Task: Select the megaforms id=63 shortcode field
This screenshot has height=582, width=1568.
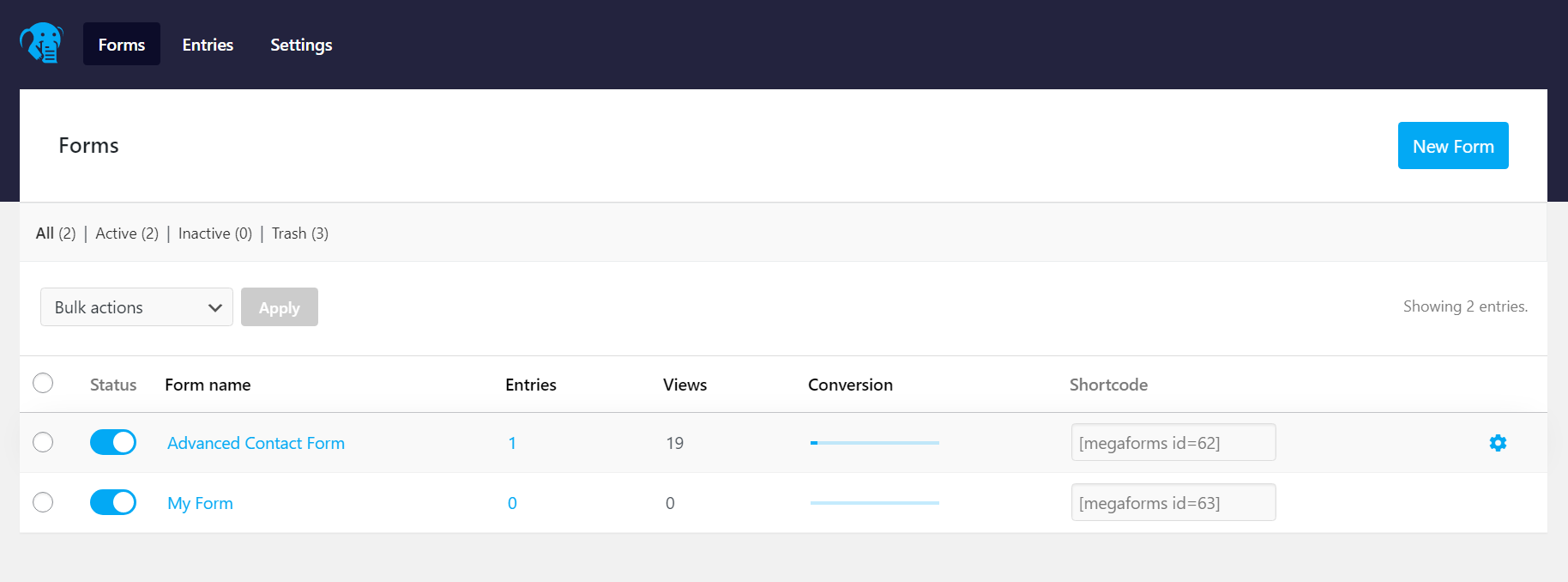Action: point(1173,502)
